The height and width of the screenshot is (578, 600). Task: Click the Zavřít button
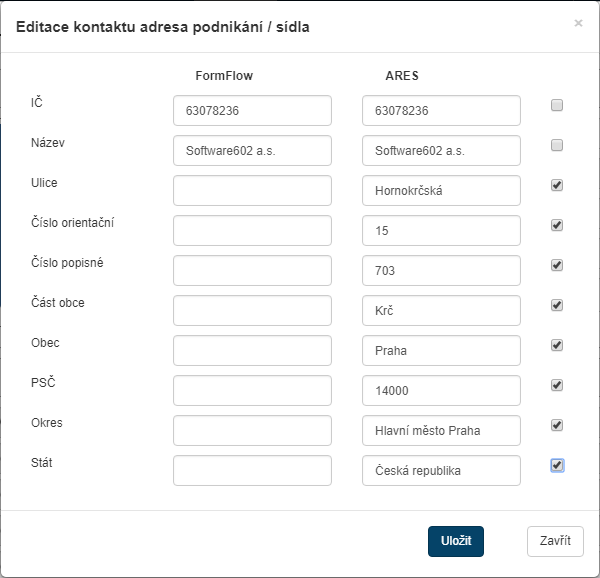point(555,541)
